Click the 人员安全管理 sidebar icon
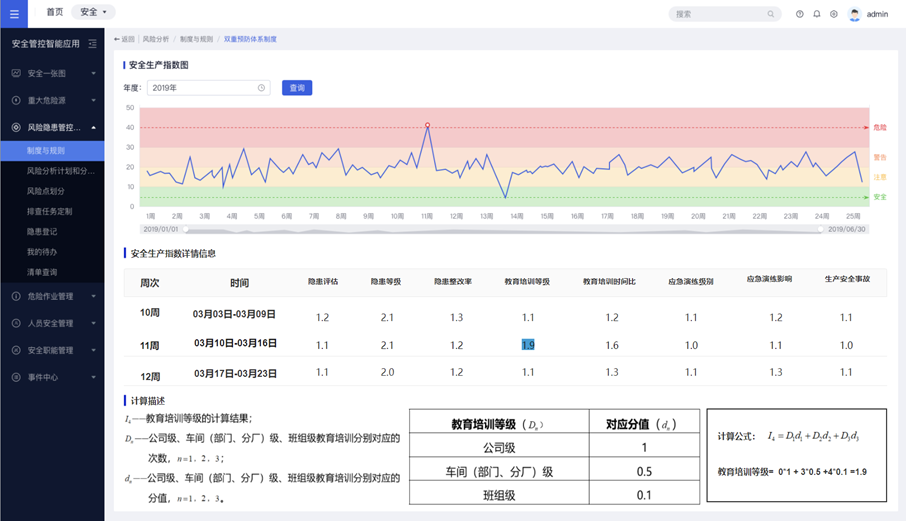906x521 pixels. click(x=16, y=323)
